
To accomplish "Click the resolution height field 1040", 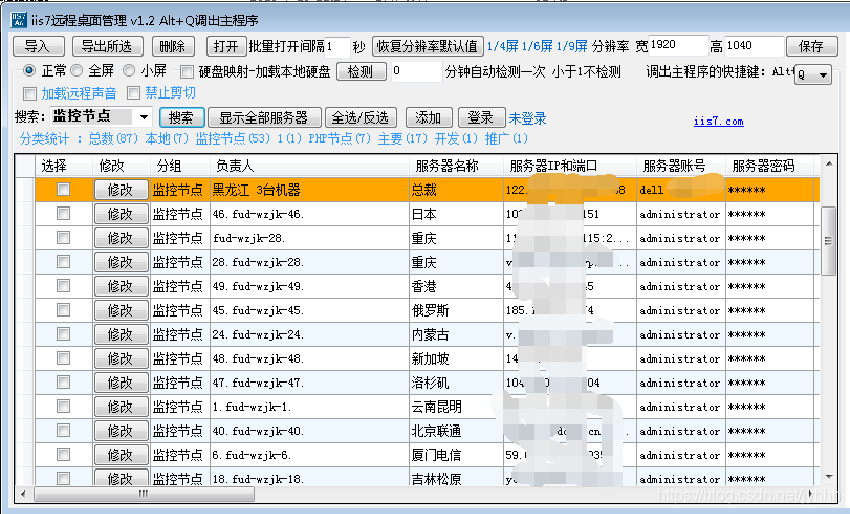I will 754,46.
